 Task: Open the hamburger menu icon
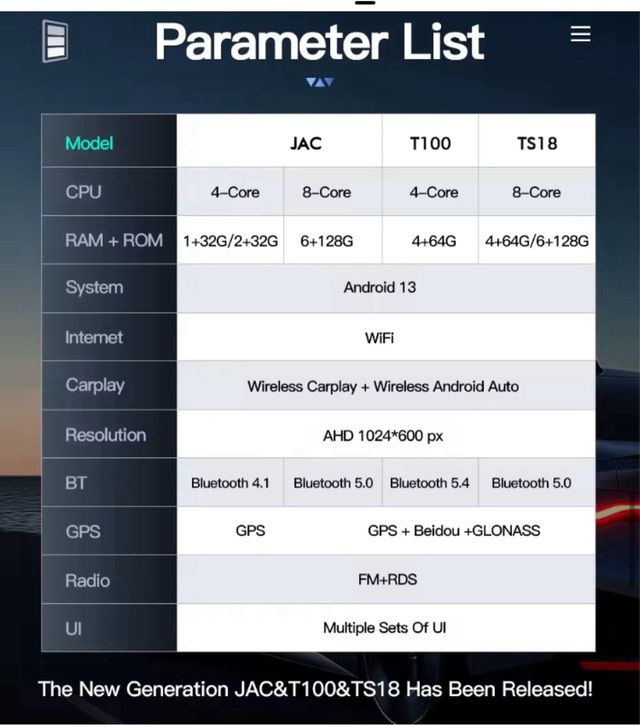tap(580, 34)
